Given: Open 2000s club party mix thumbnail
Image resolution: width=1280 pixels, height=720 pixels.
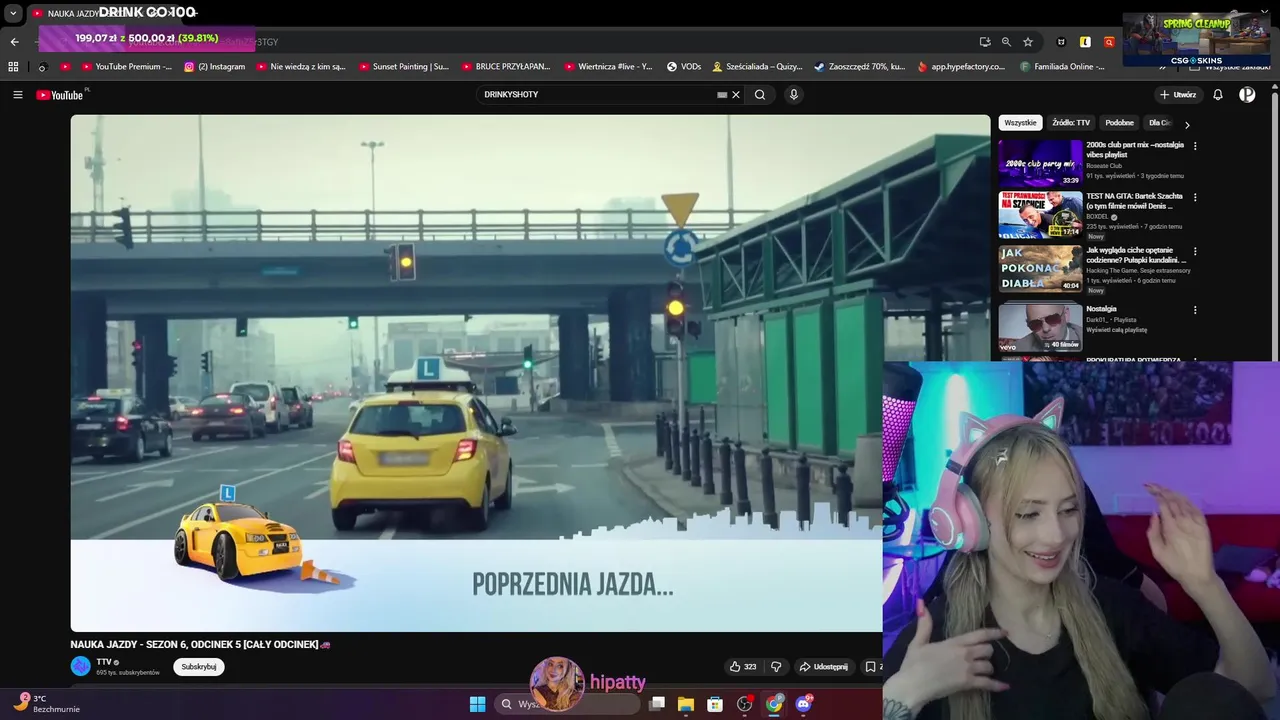Looking at the screenshot, I should tap(1040, 163).
